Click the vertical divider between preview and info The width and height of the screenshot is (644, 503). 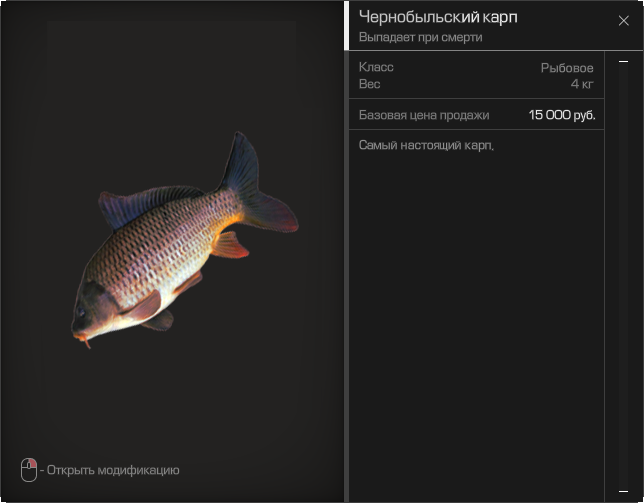[346, 251]
